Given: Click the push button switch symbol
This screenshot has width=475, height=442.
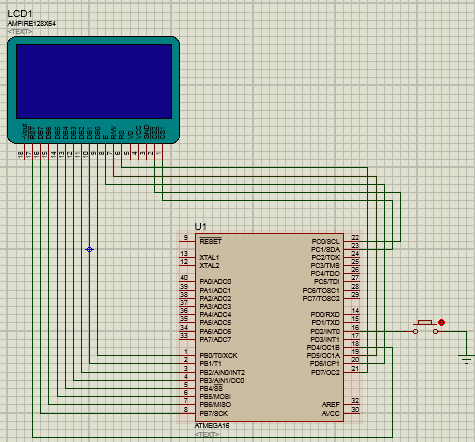Looking at the screenshot, I should tap(426, 327).
